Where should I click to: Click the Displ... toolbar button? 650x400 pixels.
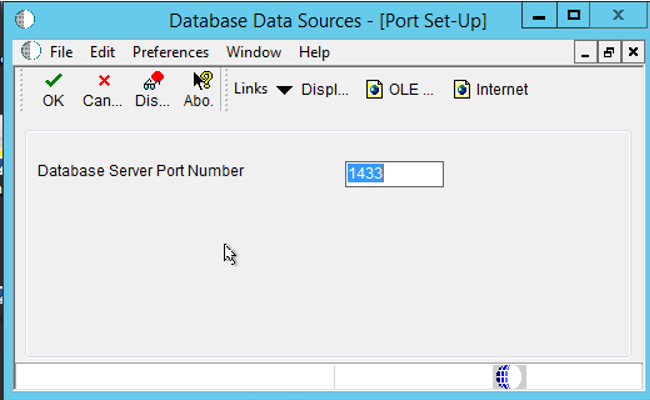(x=325, y=90)
